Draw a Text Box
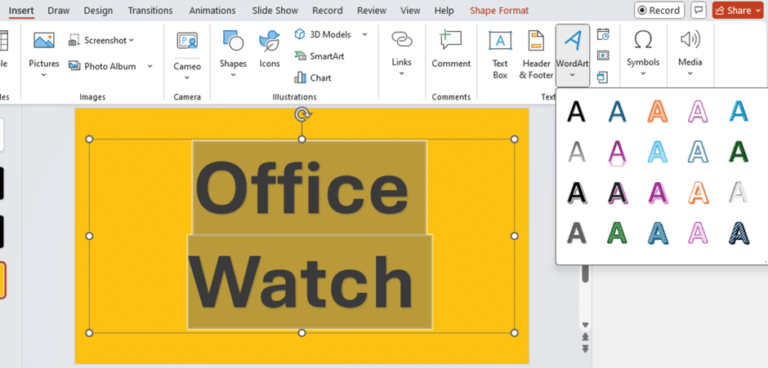 [500, 54]
